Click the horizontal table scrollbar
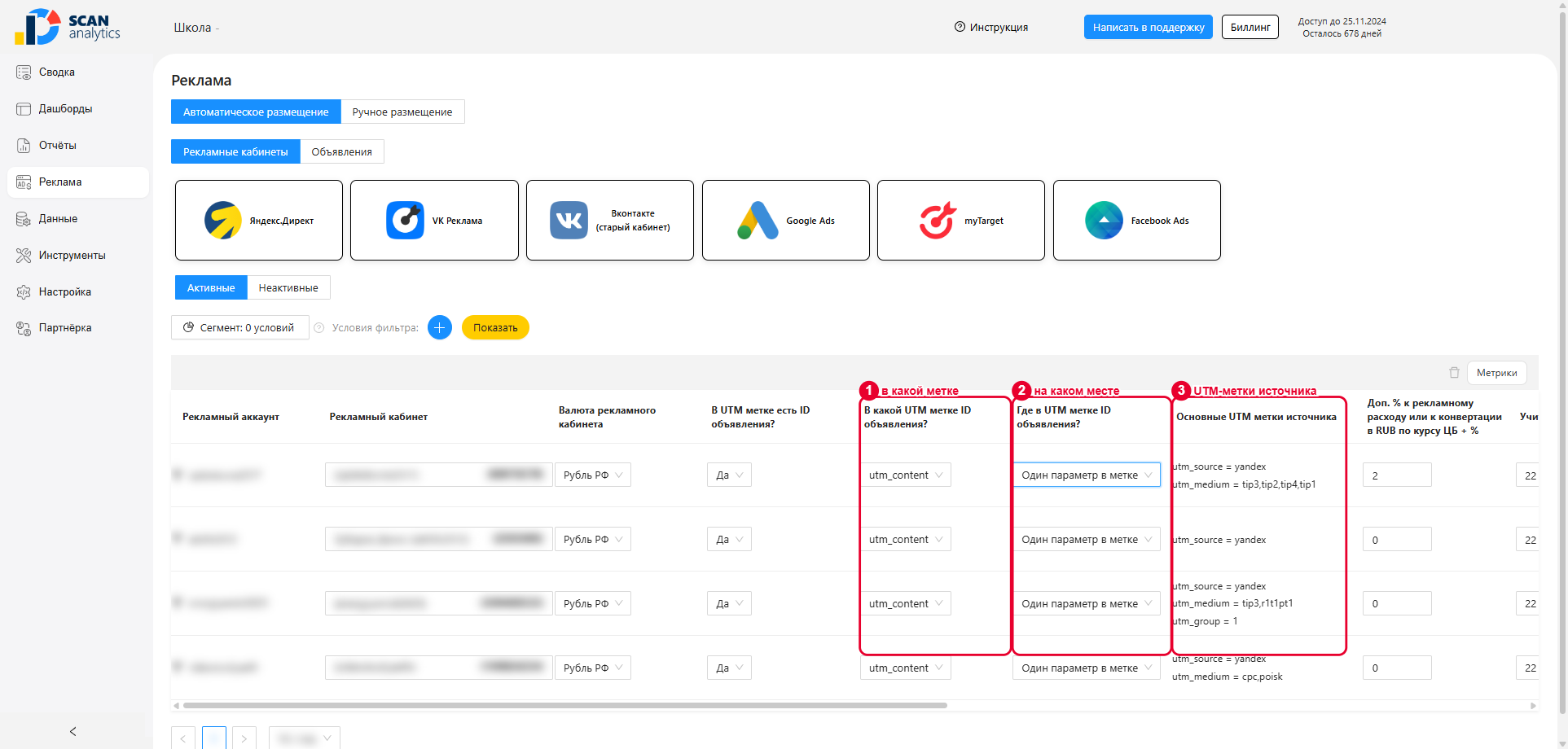Image resolution: width=1568 pixels, height=749 pixels. point(565,706)
